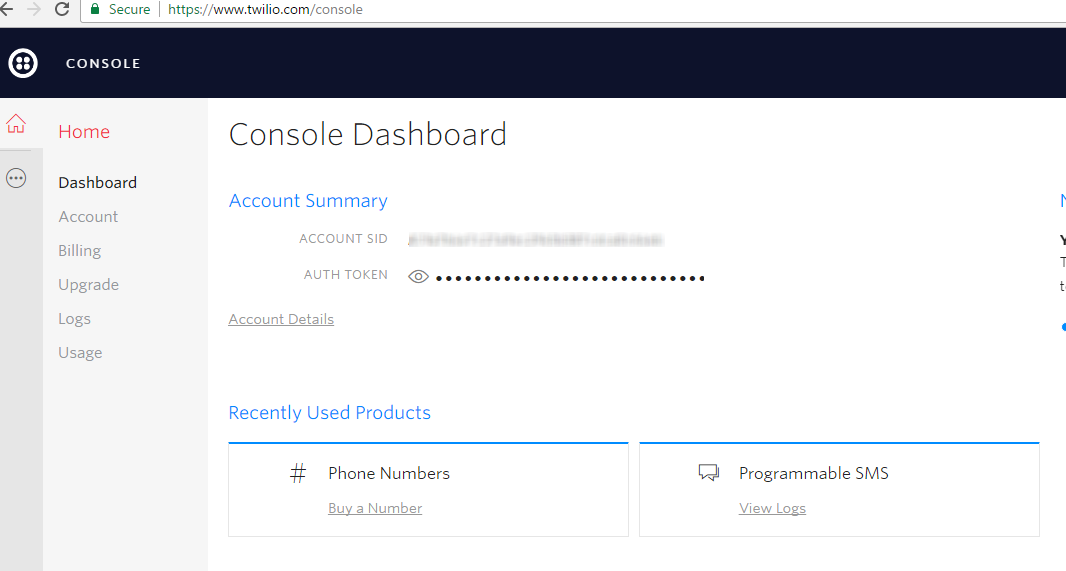
Task: Click the Phone Numbers card title
Action: pyautogui.click(x=389, y=473)
